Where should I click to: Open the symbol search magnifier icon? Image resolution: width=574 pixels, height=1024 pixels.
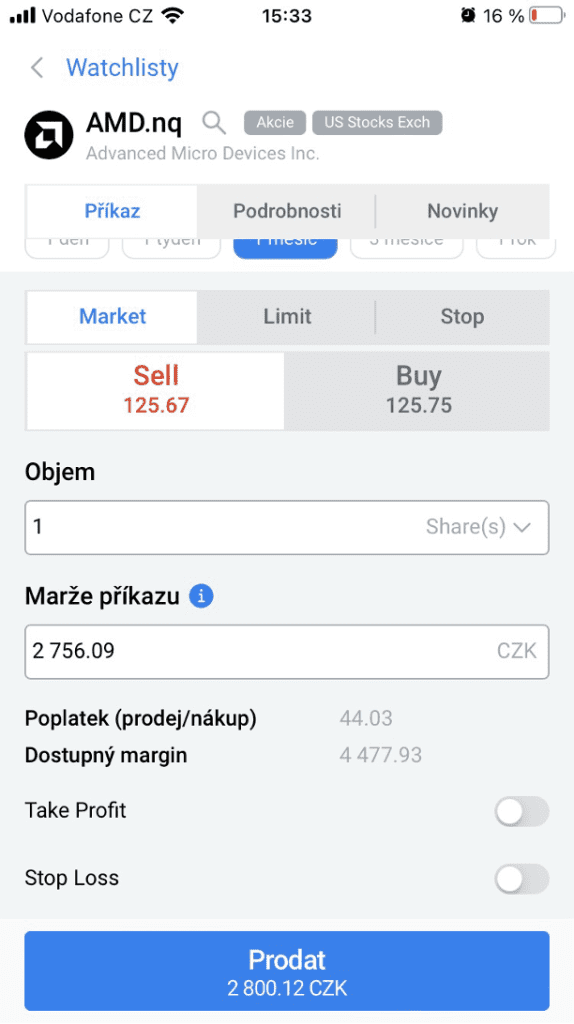pyautogui.click(x=214, y=122)
